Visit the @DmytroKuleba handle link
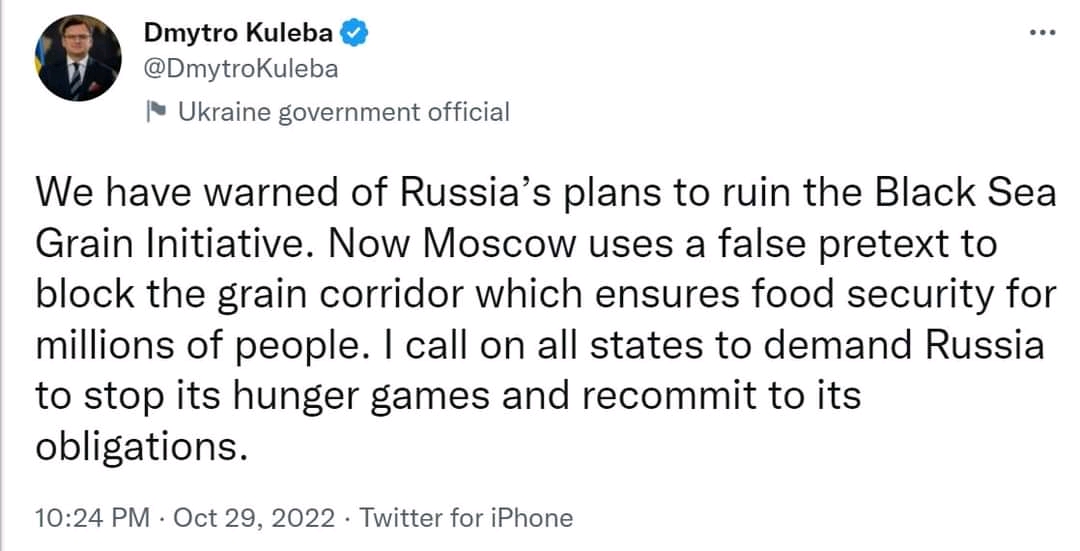This screenshot has height=551, width=1080. (x=241, y=70)
